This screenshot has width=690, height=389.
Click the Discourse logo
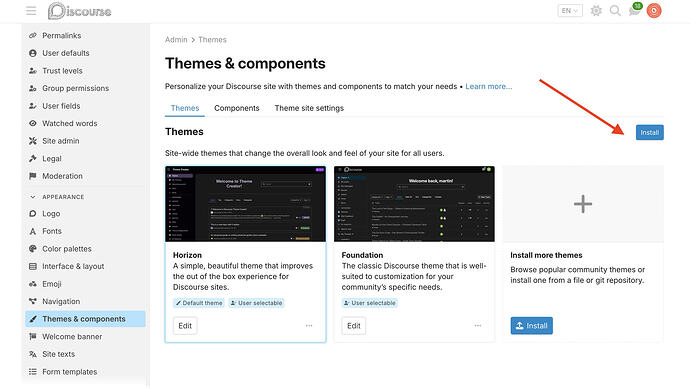(x=80, y=11)
